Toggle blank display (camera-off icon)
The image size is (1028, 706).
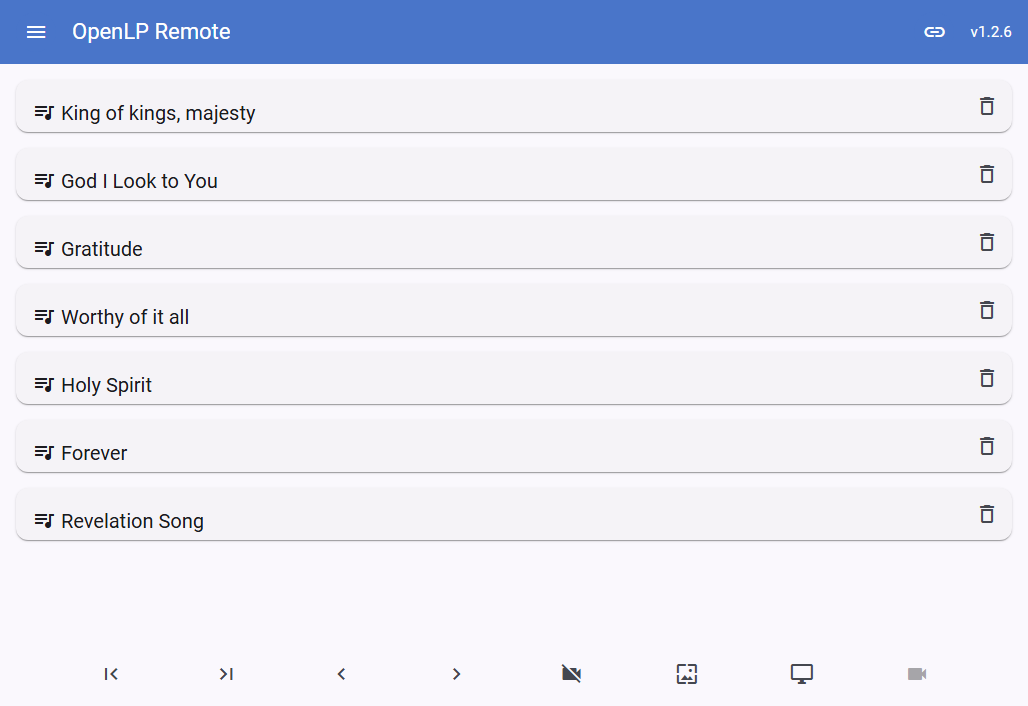(x=571, y=674)
